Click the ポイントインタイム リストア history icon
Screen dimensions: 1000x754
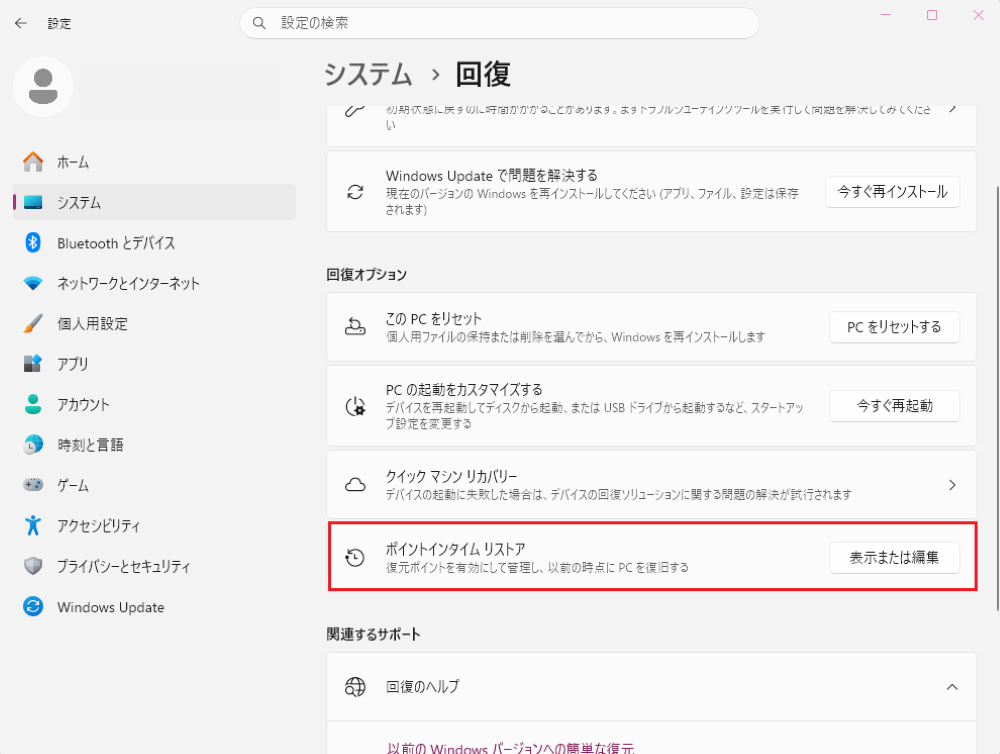(355, 558)
